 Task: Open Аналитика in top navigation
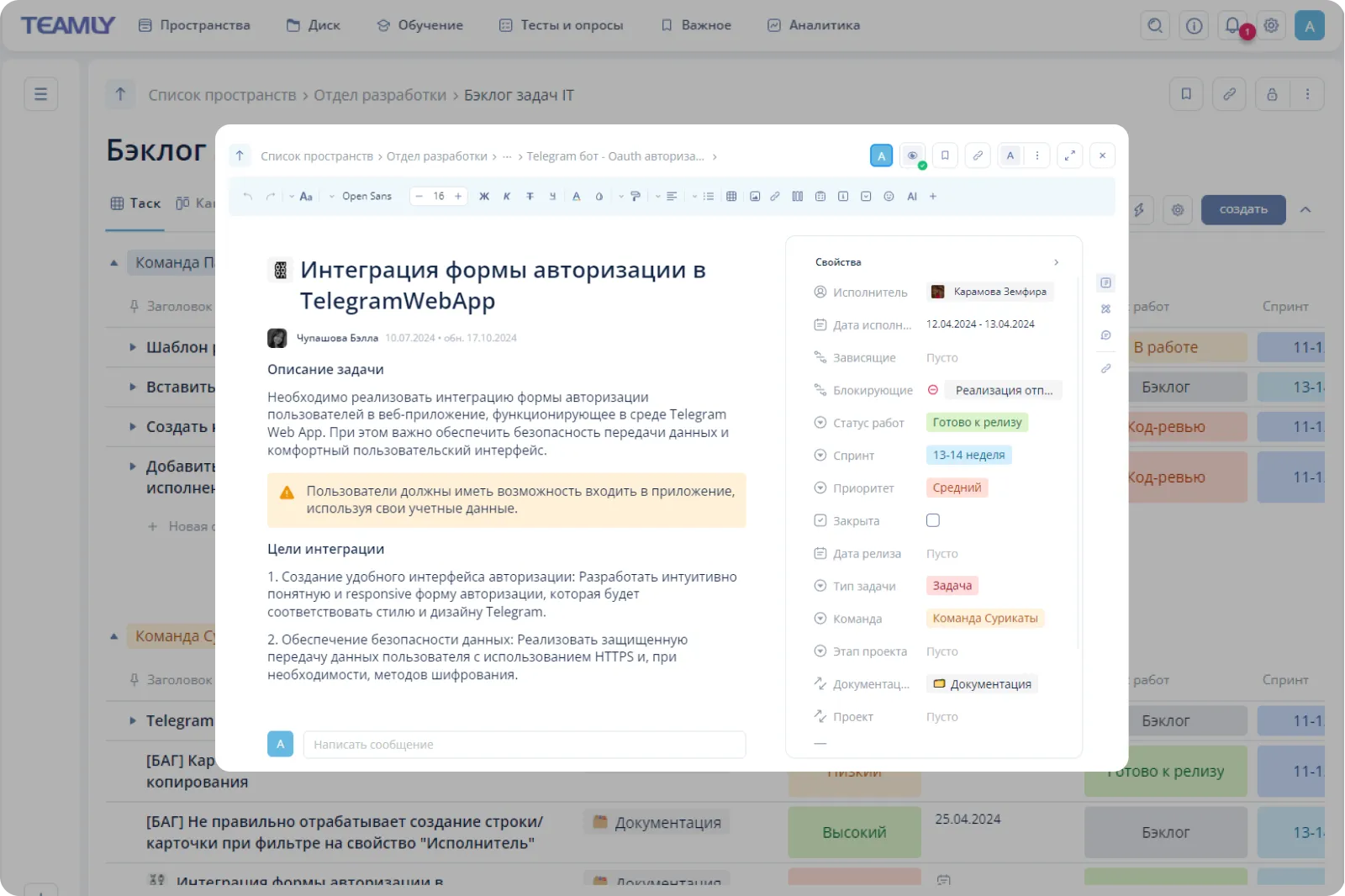pos(814,25)
